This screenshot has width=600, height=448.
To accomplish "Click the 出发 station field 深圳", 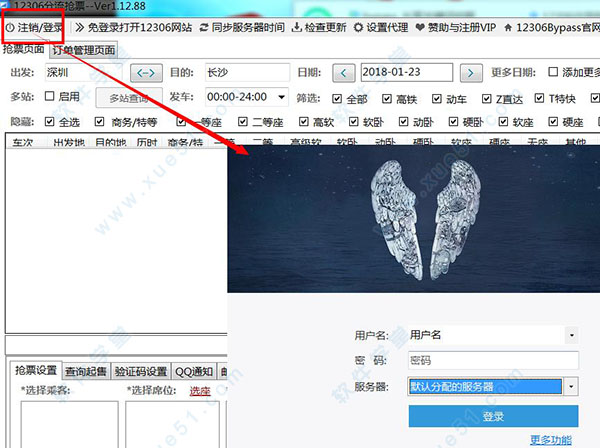I will [x=83, y=72].
